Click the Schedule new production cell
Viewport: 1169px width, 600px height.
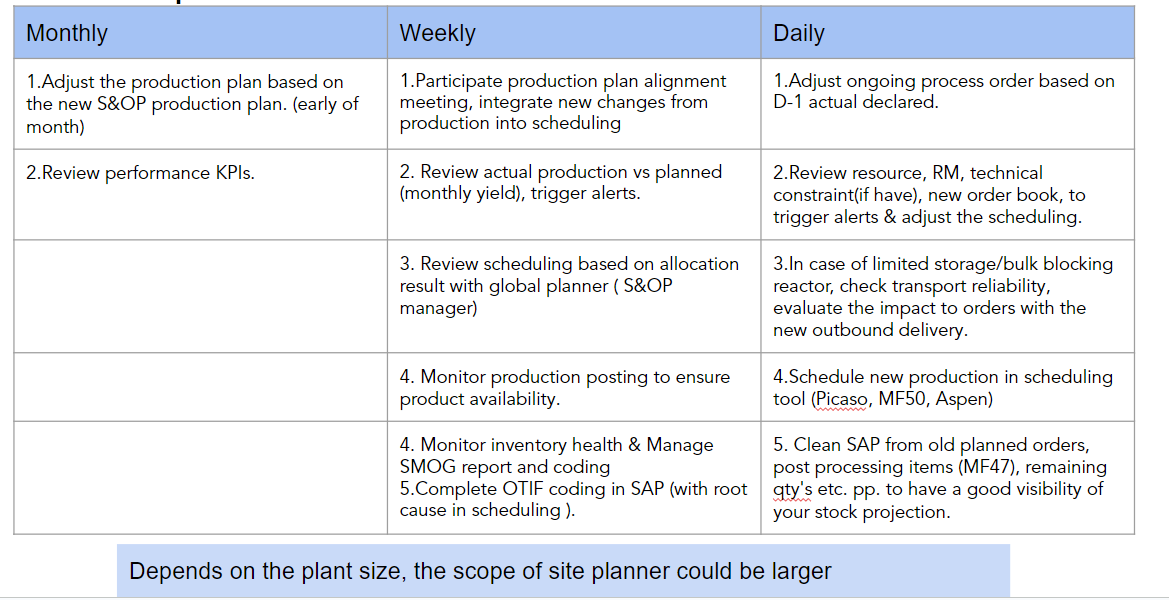947,388
